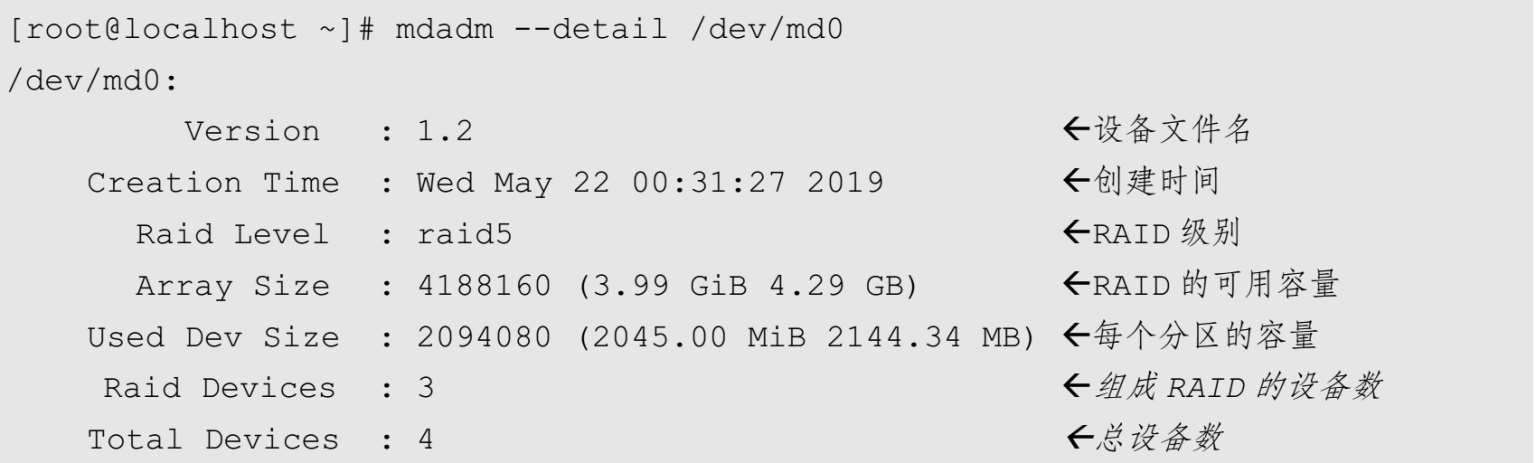Select the date Wed May 22 00:31:27 2019

pyautogui.click(x=649, y=184)
